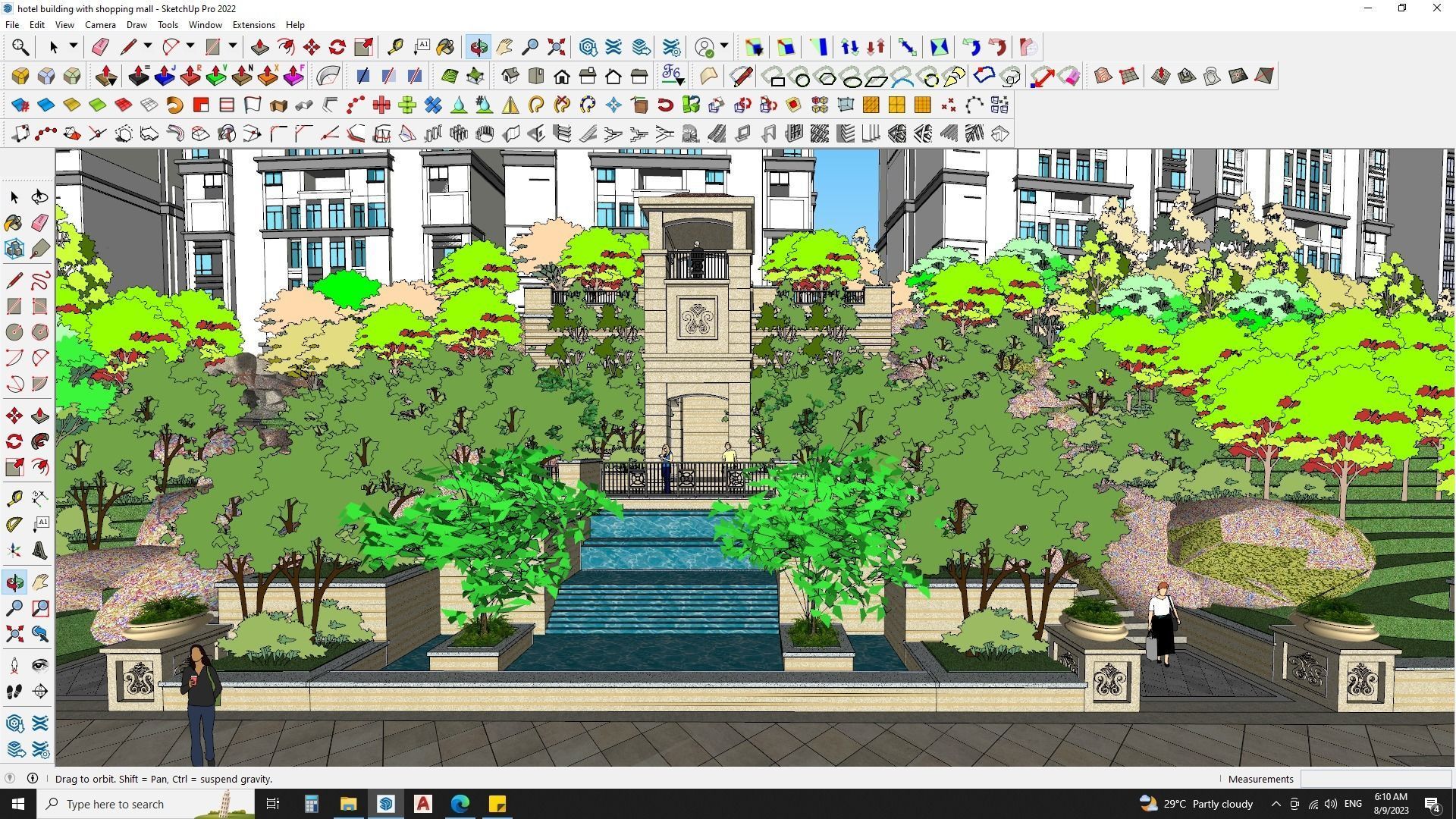The height and width of the screenshot is (819, 1456).
Task: Select the Zoom magnifier in top toolbar
Action: pos(530,47)
